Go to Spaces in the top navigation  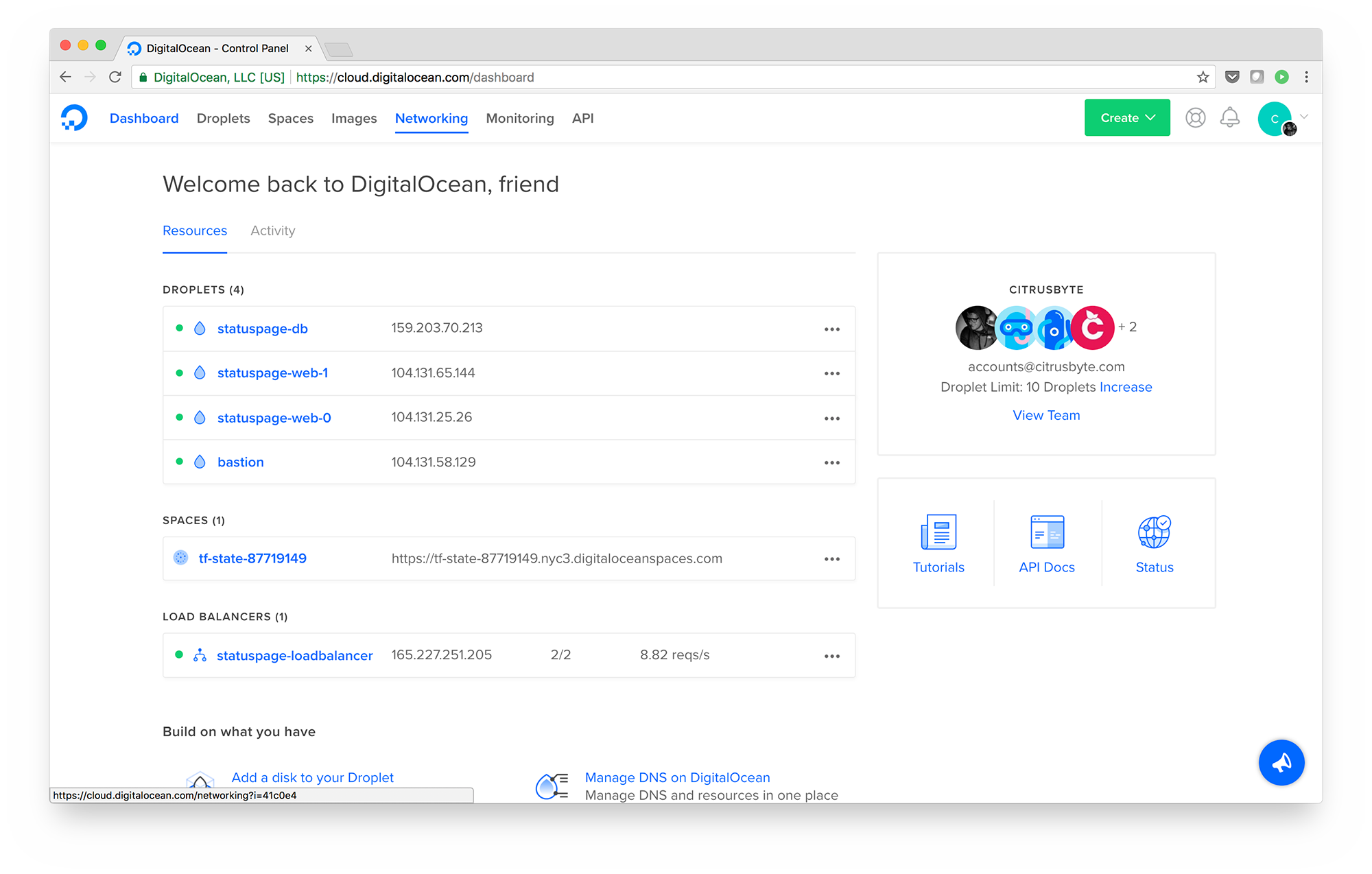pos(290,119)
